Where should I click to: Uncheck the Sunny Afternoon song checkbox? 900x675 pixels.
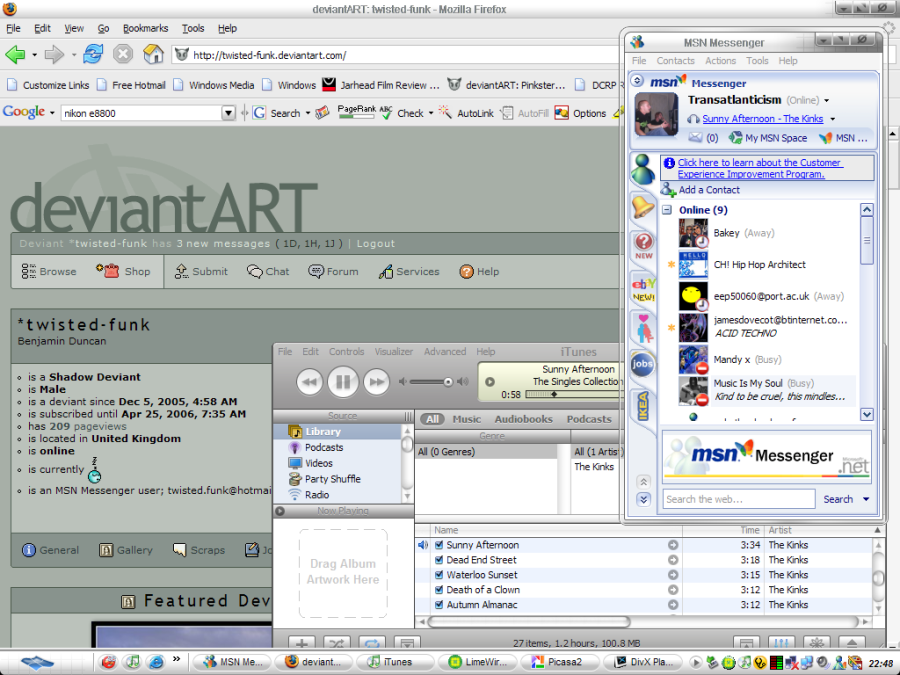click(x=439, y=545)
